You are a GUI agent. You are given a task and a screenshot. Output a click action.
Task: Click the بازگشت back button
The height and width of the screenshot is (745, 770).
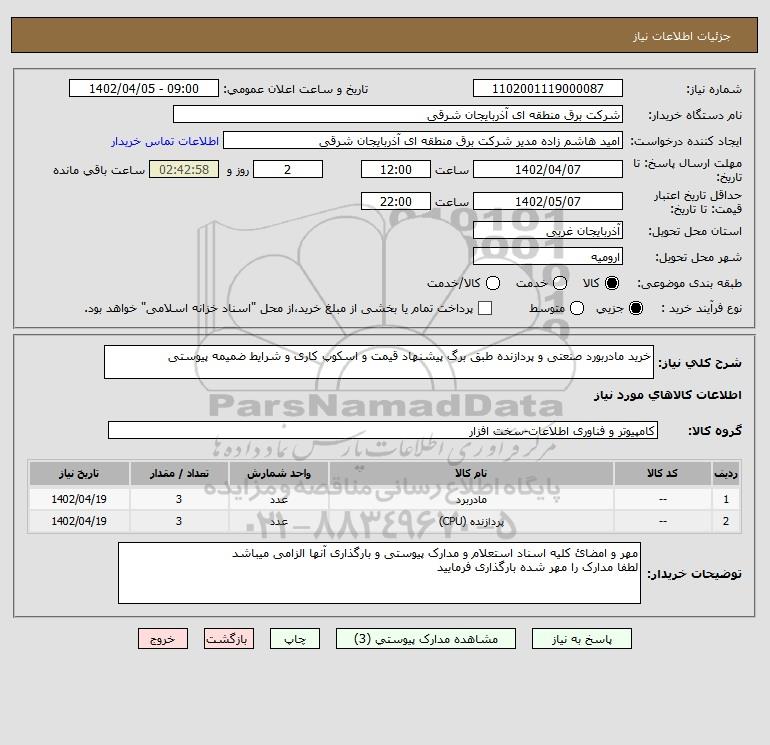229,639
